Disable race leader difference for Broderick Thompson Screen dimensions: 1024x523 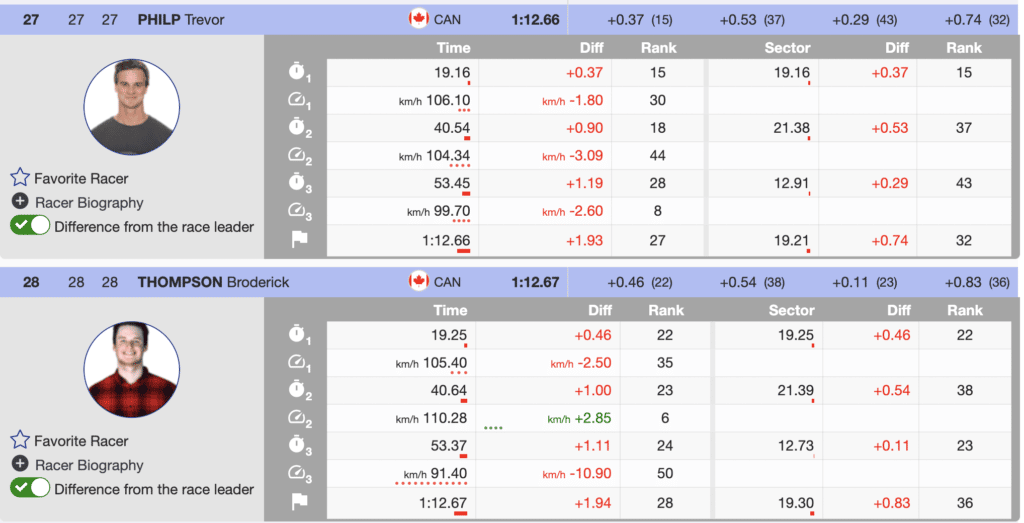[30, 489]
